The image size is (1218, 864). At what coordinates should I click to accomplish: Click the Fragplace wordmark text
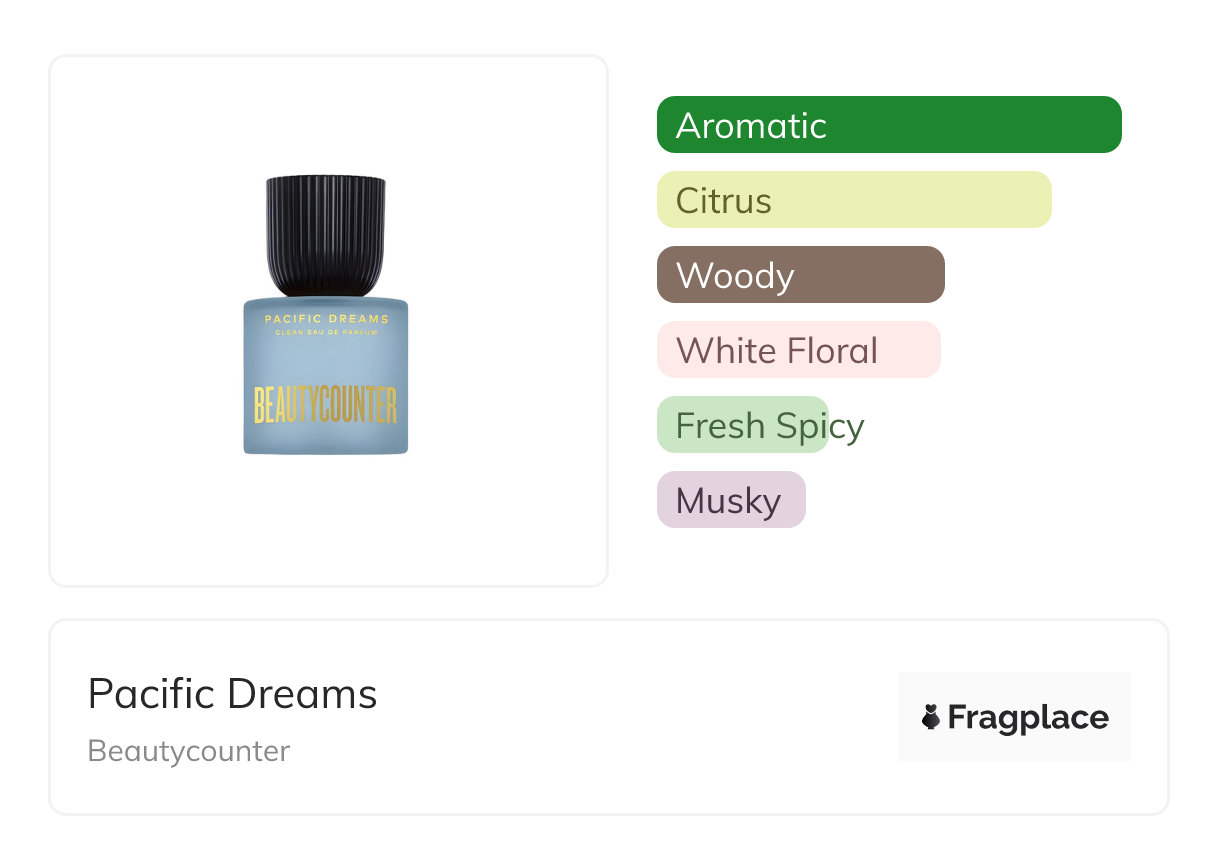coord(1027,717)
